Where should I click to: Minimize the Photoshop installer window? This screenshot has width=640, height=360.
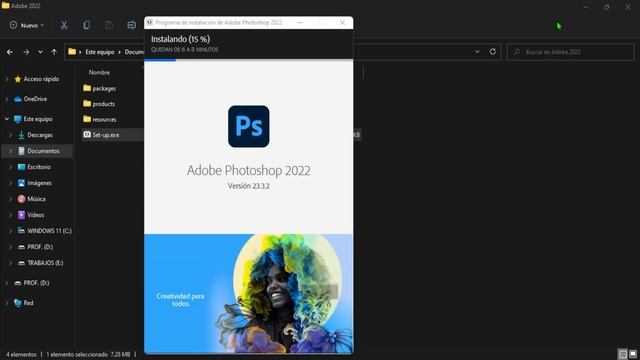pos(300,22)
